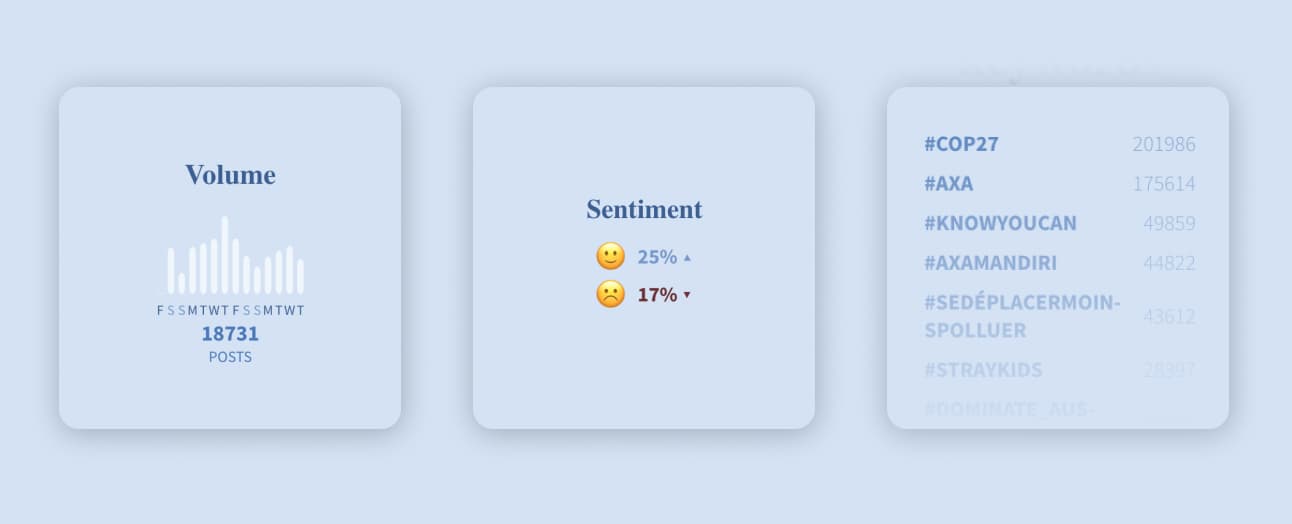This screenshot has height=524, width=1292.
Task: Click the down triangle beside 17%
Action: pos(687,295)
